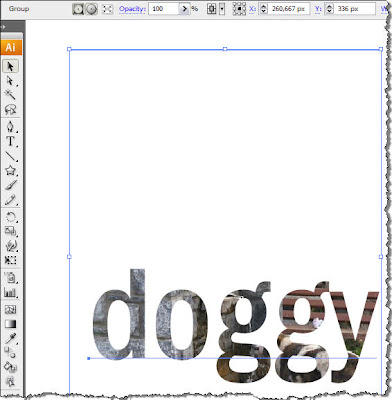This screenshot has height=400, width=392.
Task: Click the top-left bounding box handle
Action: [69, 49]
